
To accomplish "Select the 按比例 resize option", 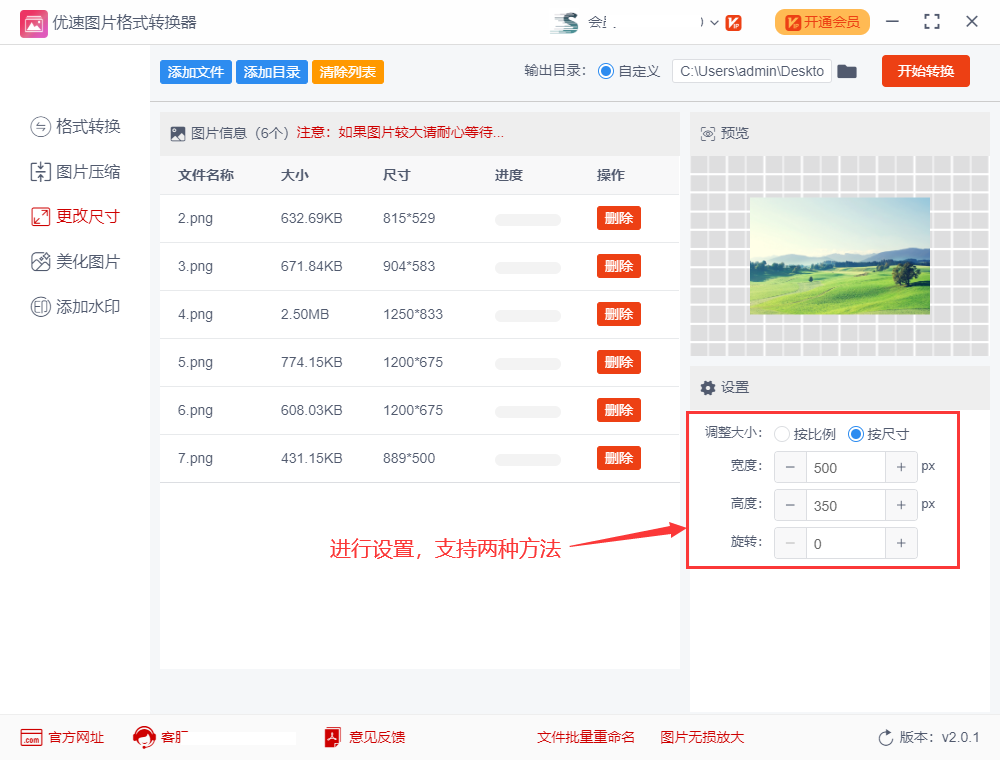I will tap(782, 434).
